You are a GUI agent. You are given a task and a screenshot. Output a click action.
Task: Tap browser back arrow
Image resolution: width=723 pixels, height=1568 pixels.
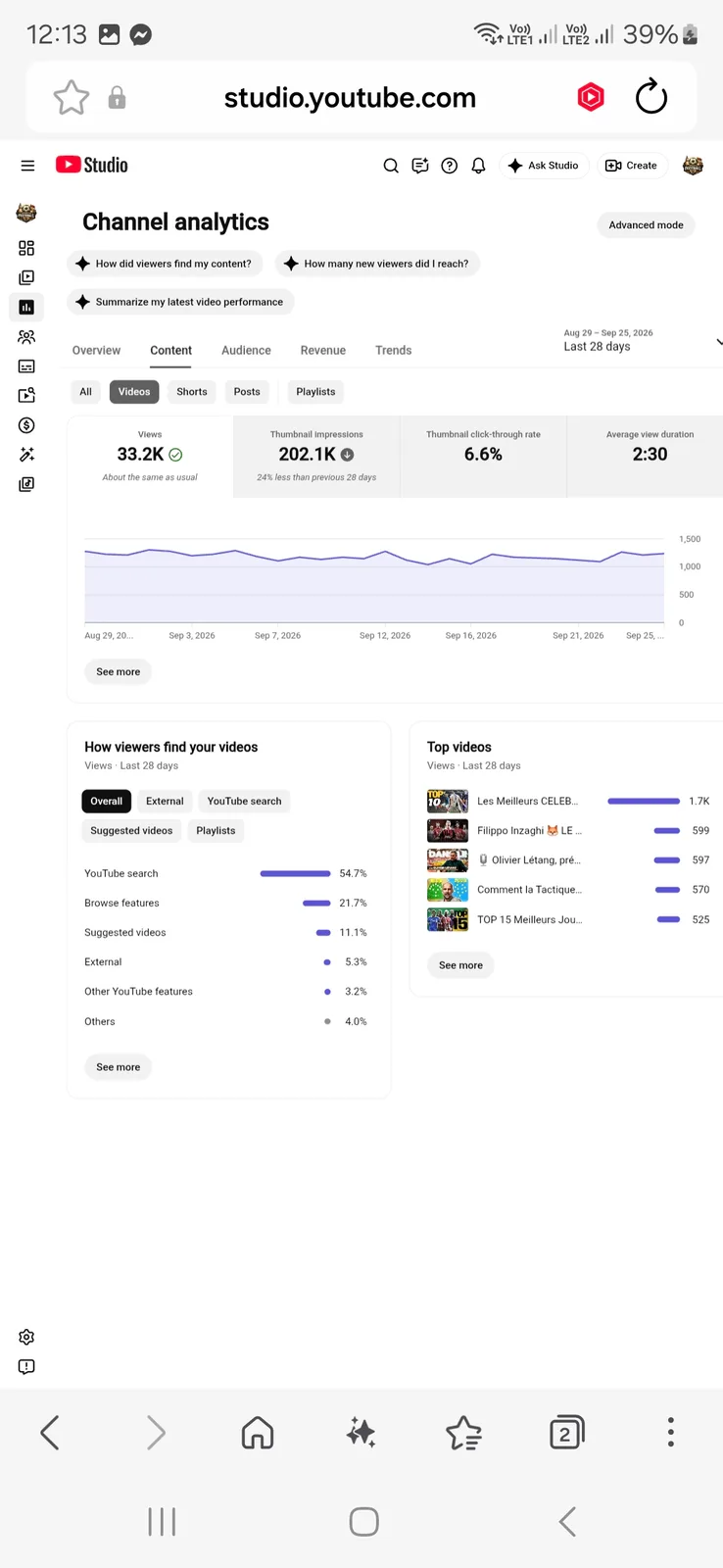point(50,1433)
